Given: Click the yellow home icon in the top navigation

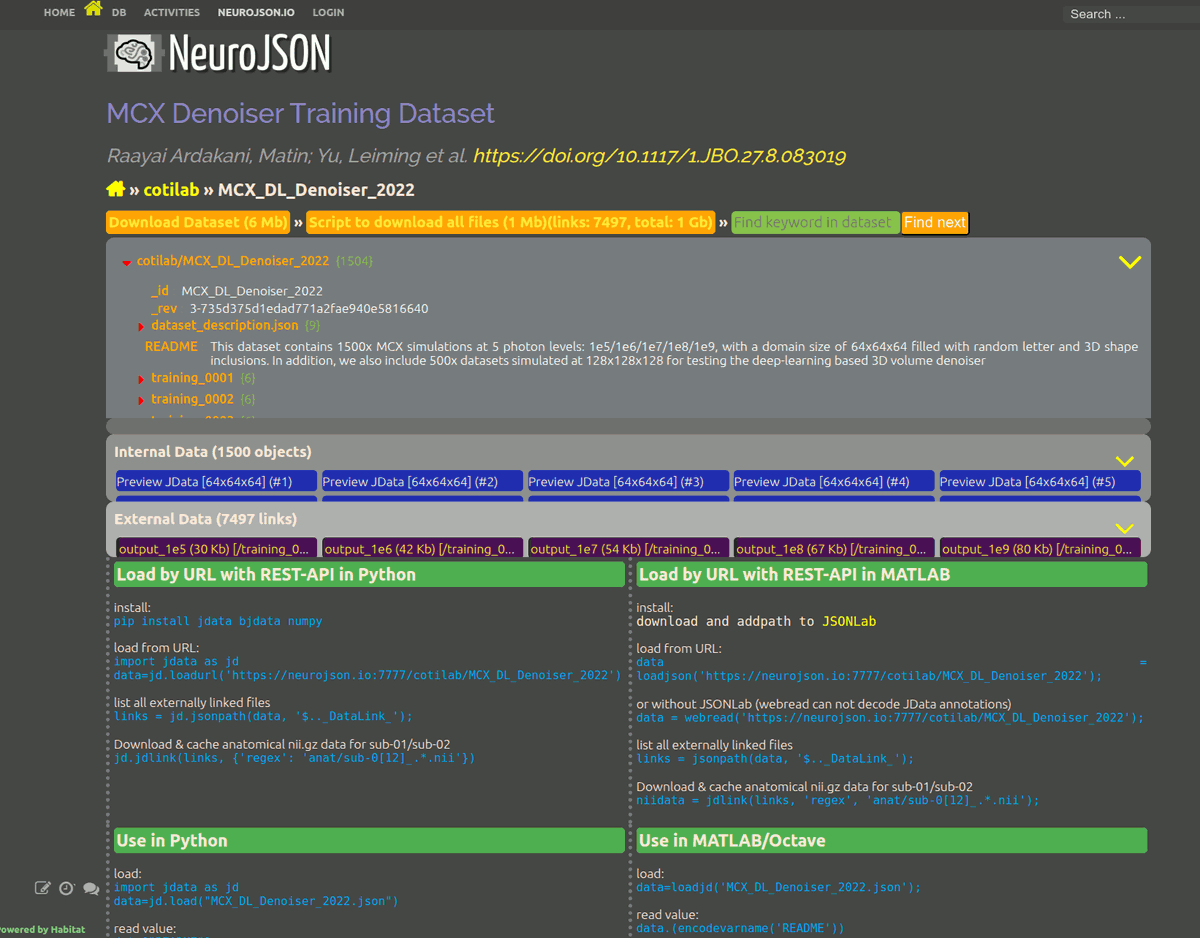Looking at the screenshot, I should click(x=93, y=10).
